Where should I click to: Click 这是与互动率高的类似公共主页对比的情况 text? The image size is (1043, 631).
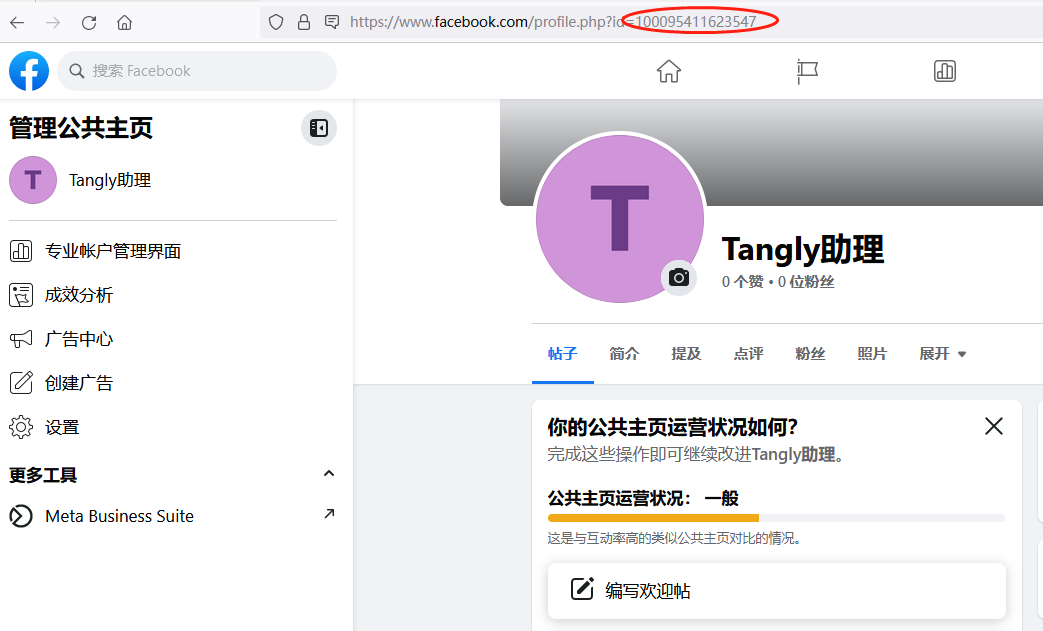674,538
